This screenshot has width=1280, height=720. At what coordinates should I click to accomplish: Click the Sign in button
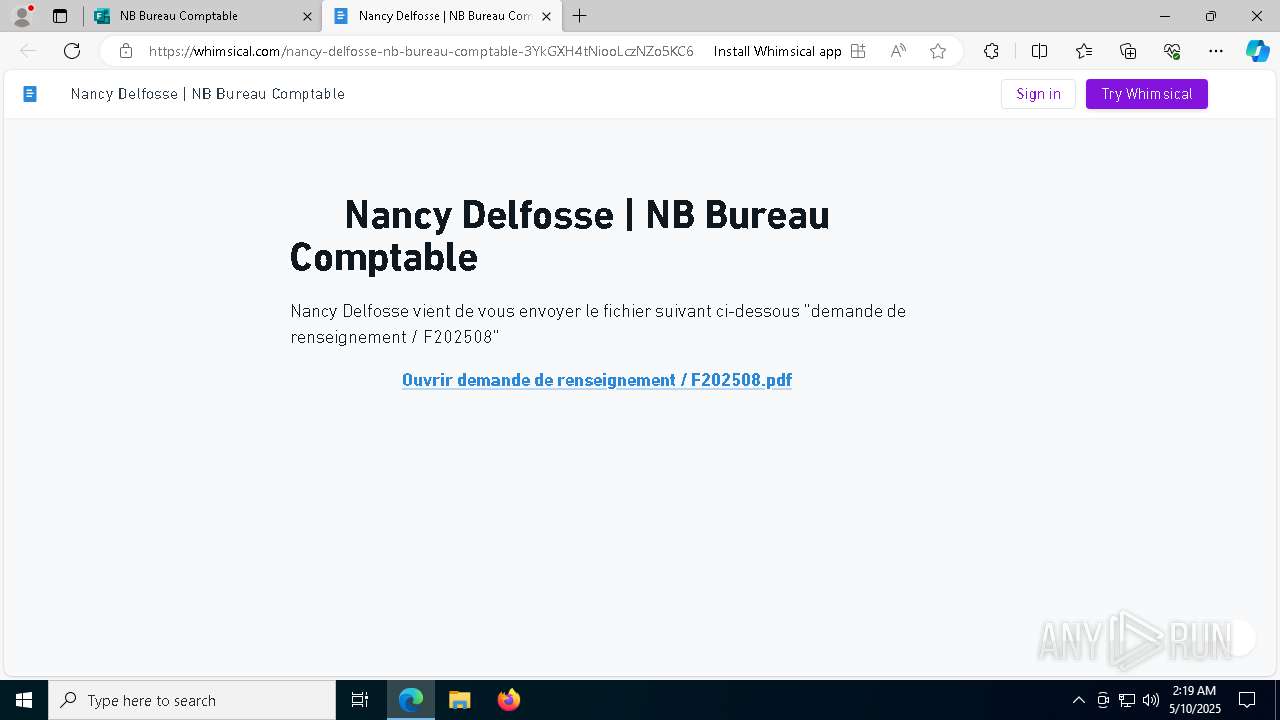1038,94
